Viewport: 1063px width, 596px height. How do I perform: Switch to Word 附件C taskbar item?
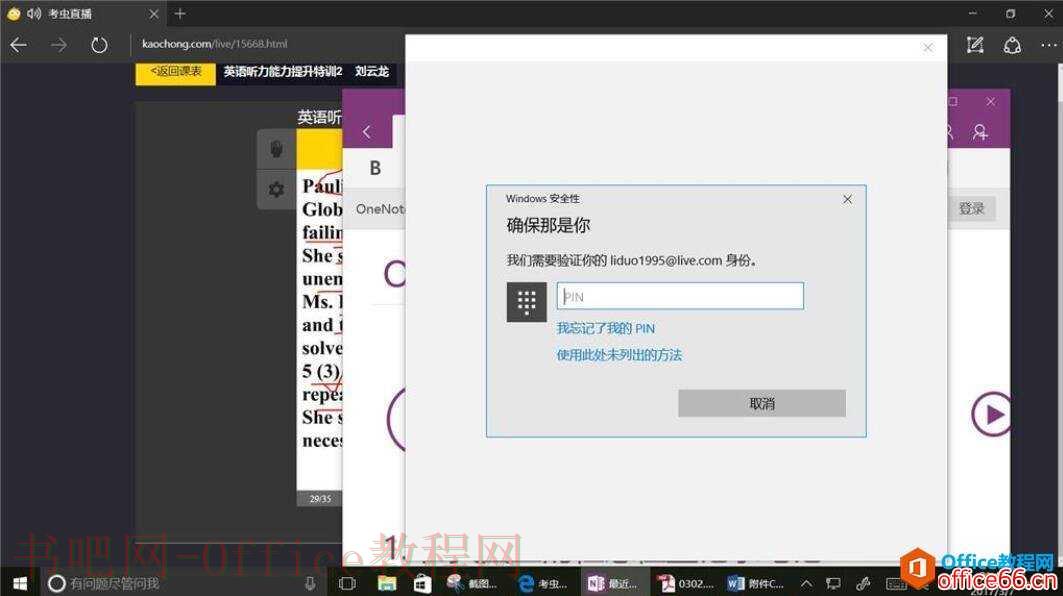click(x=756, y=583)
